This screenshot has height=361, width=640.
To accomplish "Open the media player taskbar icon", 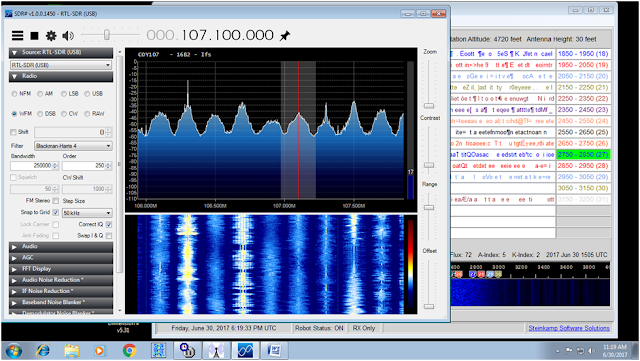I will [99, 351].
